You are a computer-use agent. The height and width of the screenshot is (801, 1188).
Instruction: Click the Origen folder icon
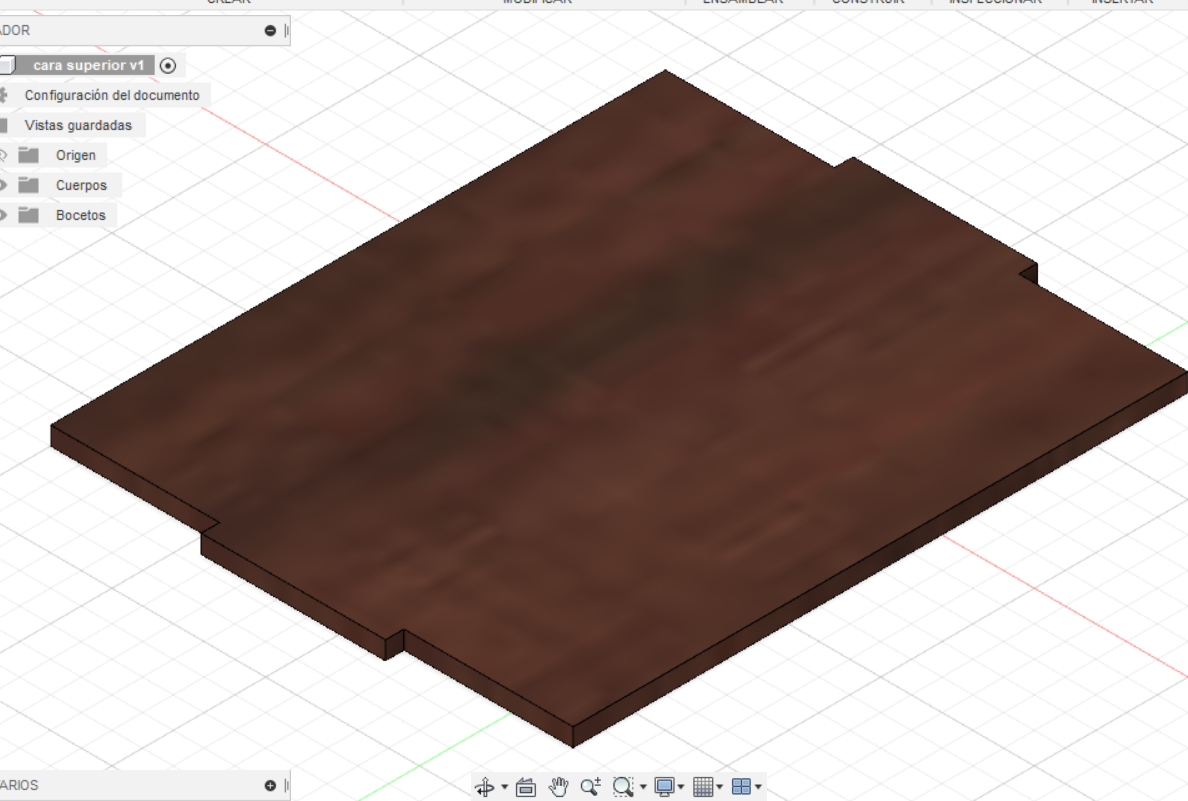29,155
